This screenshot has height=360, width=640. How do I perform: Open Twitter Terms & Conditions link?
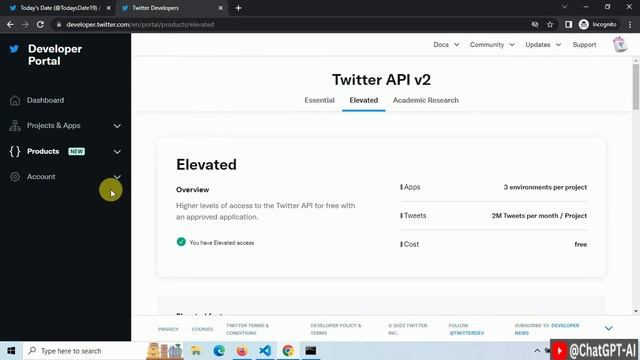[x=247, y=329]
